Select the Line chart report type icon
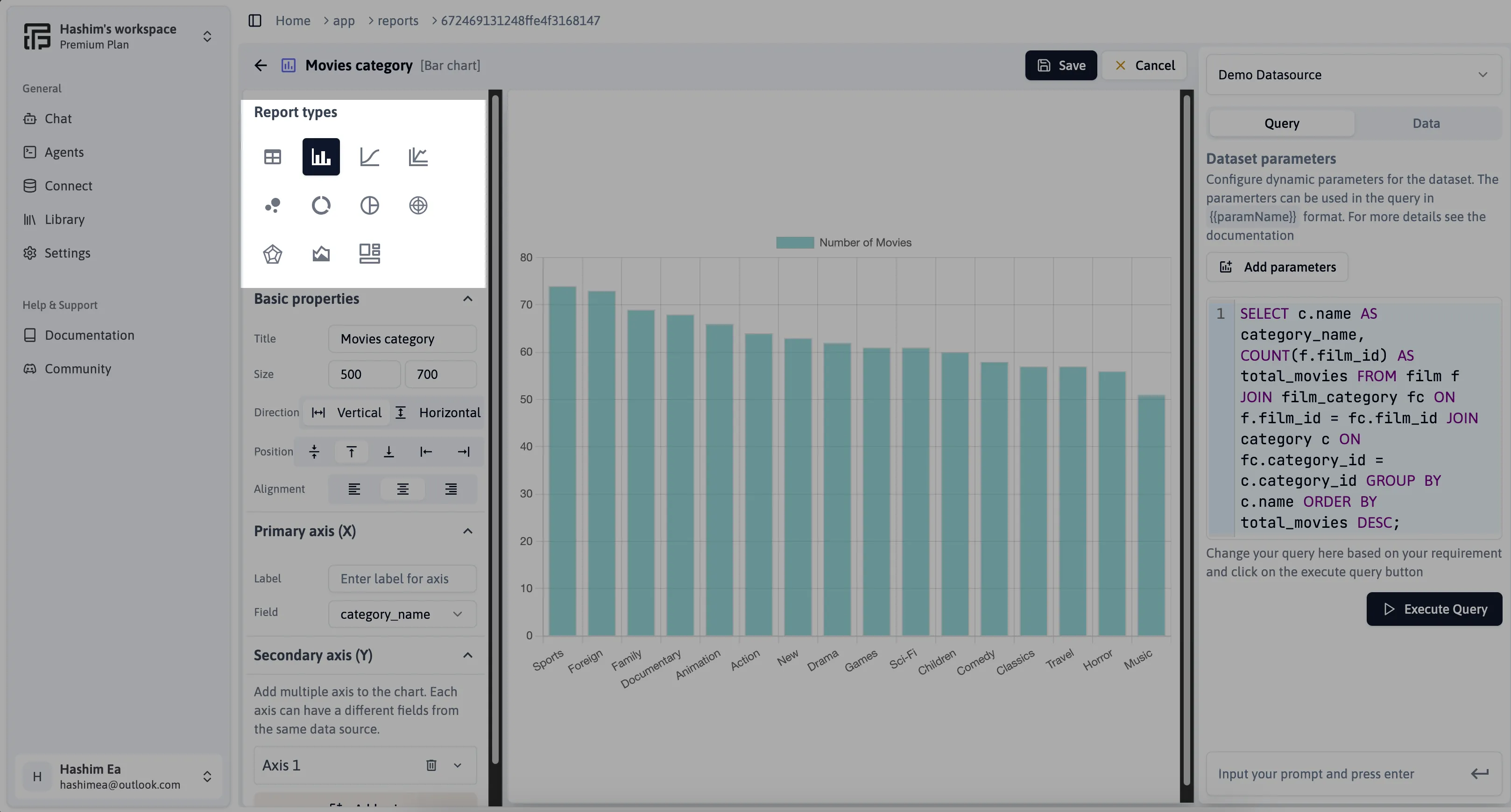The height and width of the screenshot is (812, 1511). [x=369, y=156]
